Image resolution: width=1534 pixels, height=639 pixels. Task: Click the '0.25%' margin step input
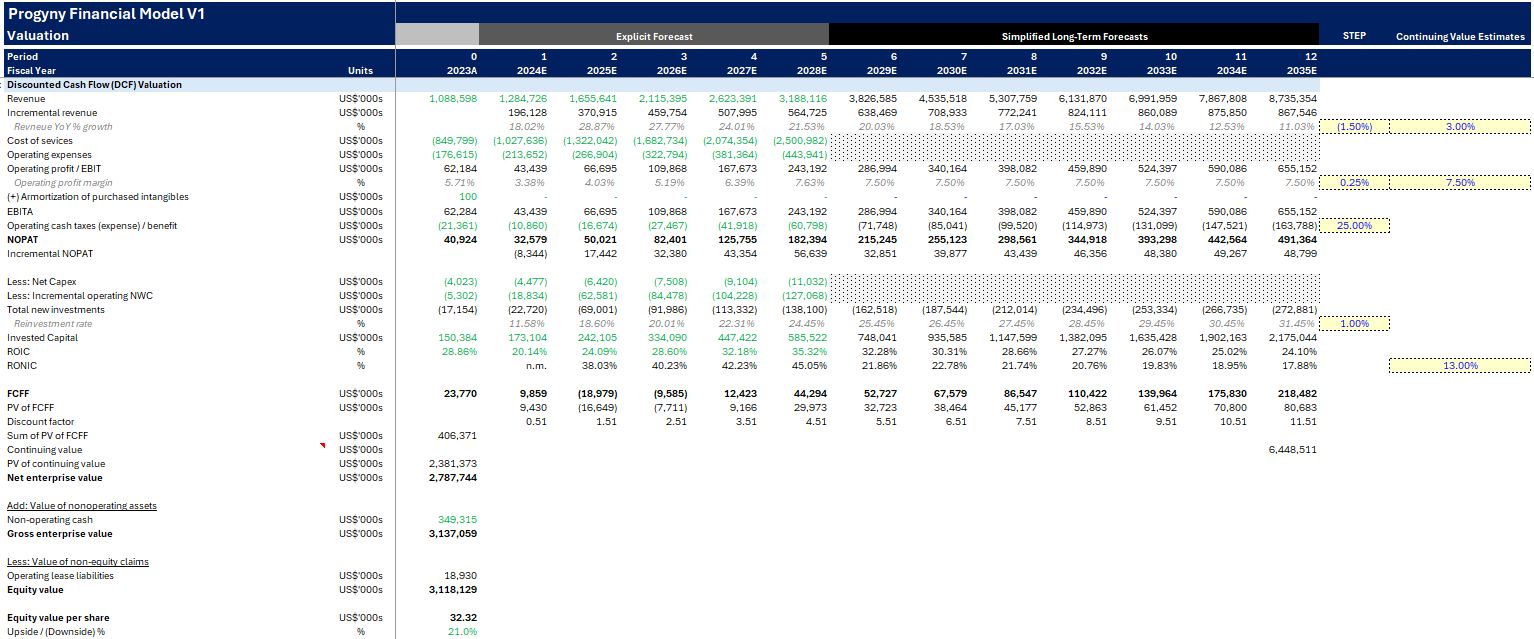[1355, 183]
